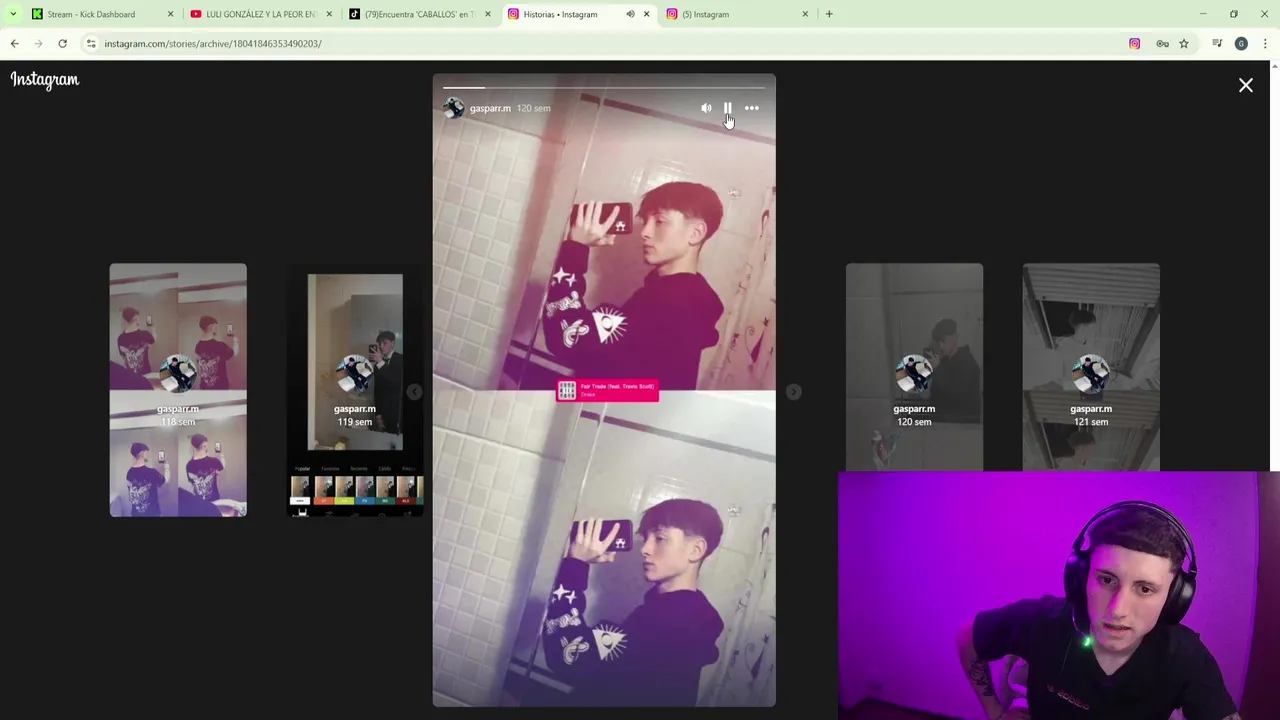
Task: Go back in browser history
Action: tap(15, 44)
